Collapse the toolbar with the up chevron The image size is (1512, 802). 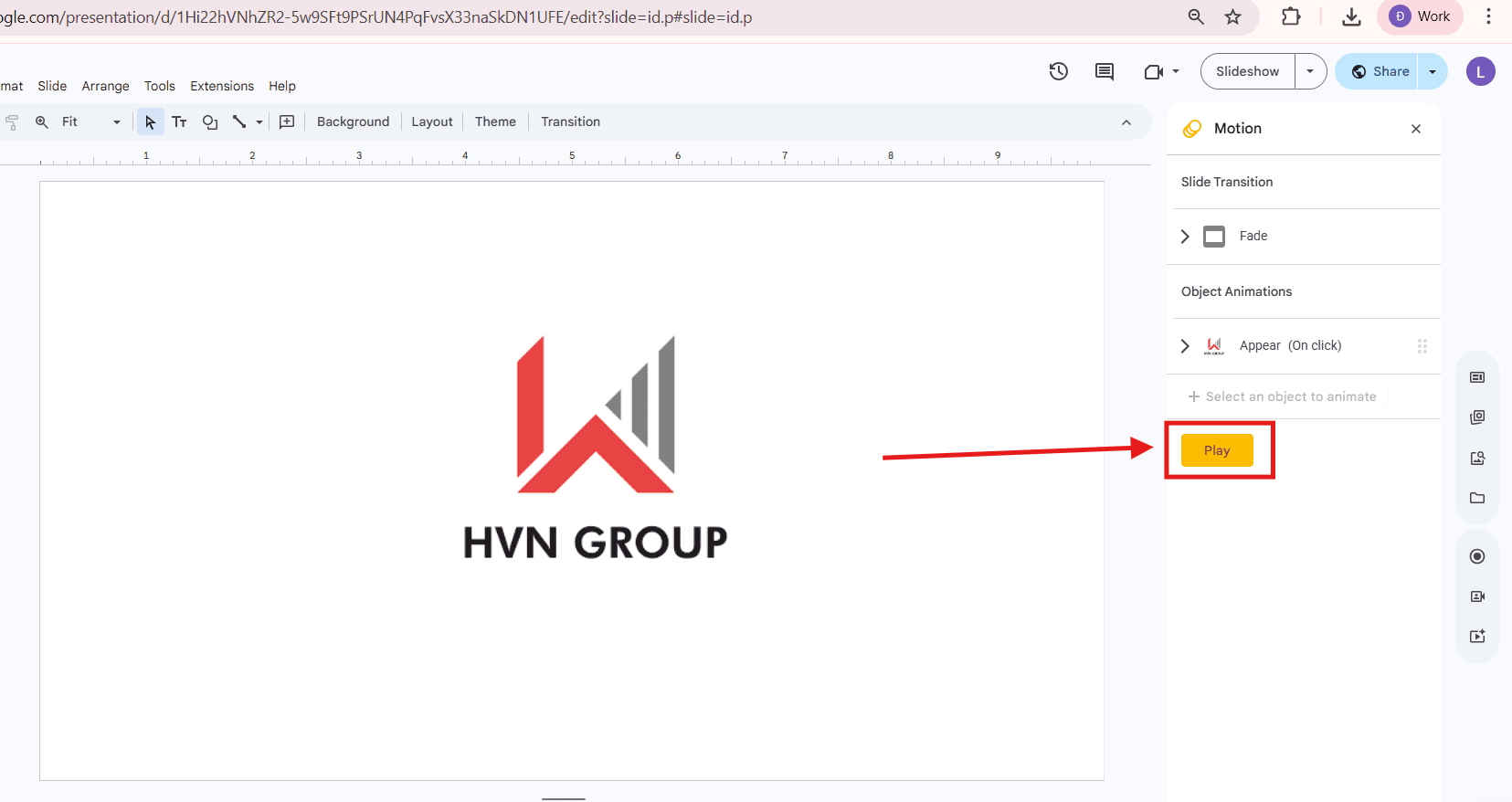[1126, 122]
